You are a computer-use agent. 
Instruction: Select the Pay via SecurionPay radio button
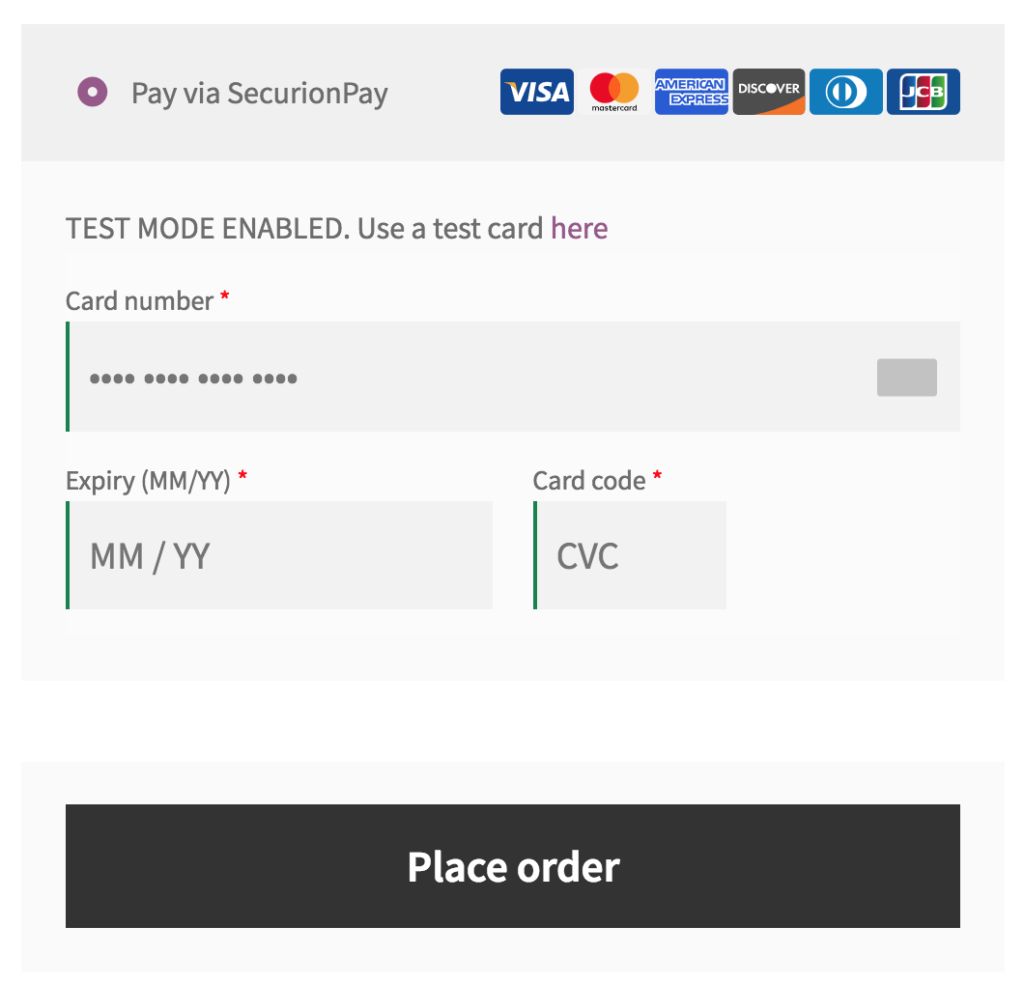pyautogui.click(x=92, y=93)
